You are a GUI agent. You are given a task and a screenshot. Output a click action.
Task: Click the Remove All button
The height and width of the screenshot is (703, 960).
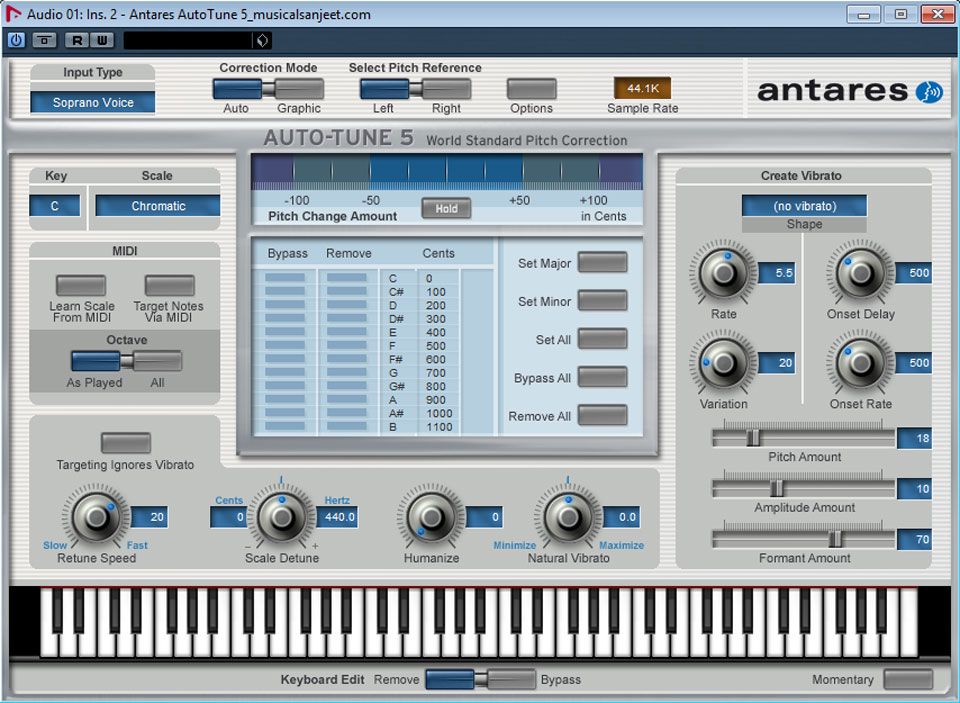[602, 415]
